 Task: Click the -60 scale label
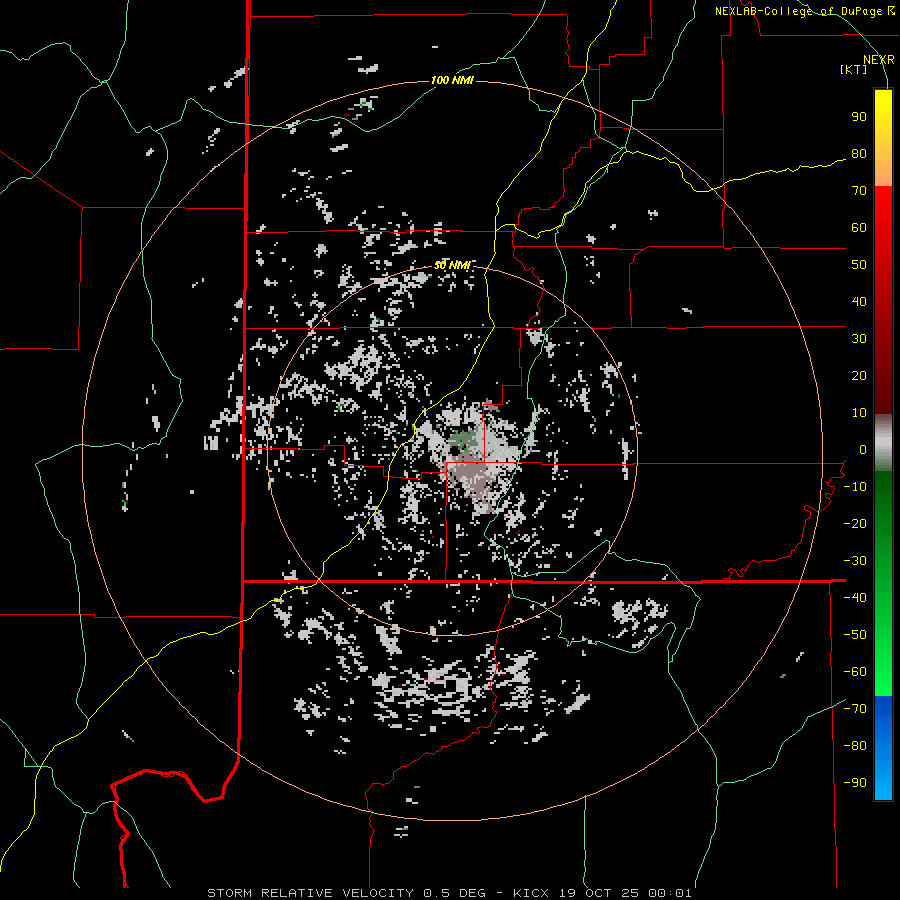(855, 672)
